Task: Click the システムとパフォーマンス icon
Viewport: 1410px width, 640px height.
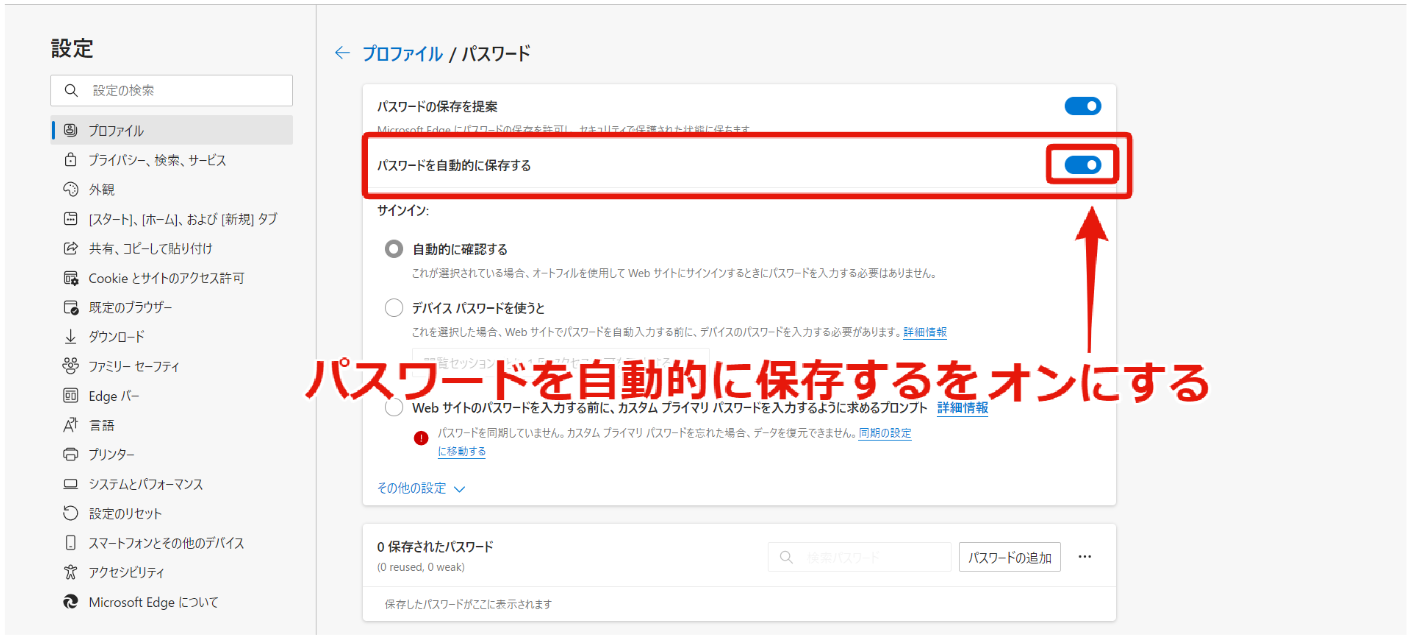Action: pyautogui.click(x=70, y=484)
